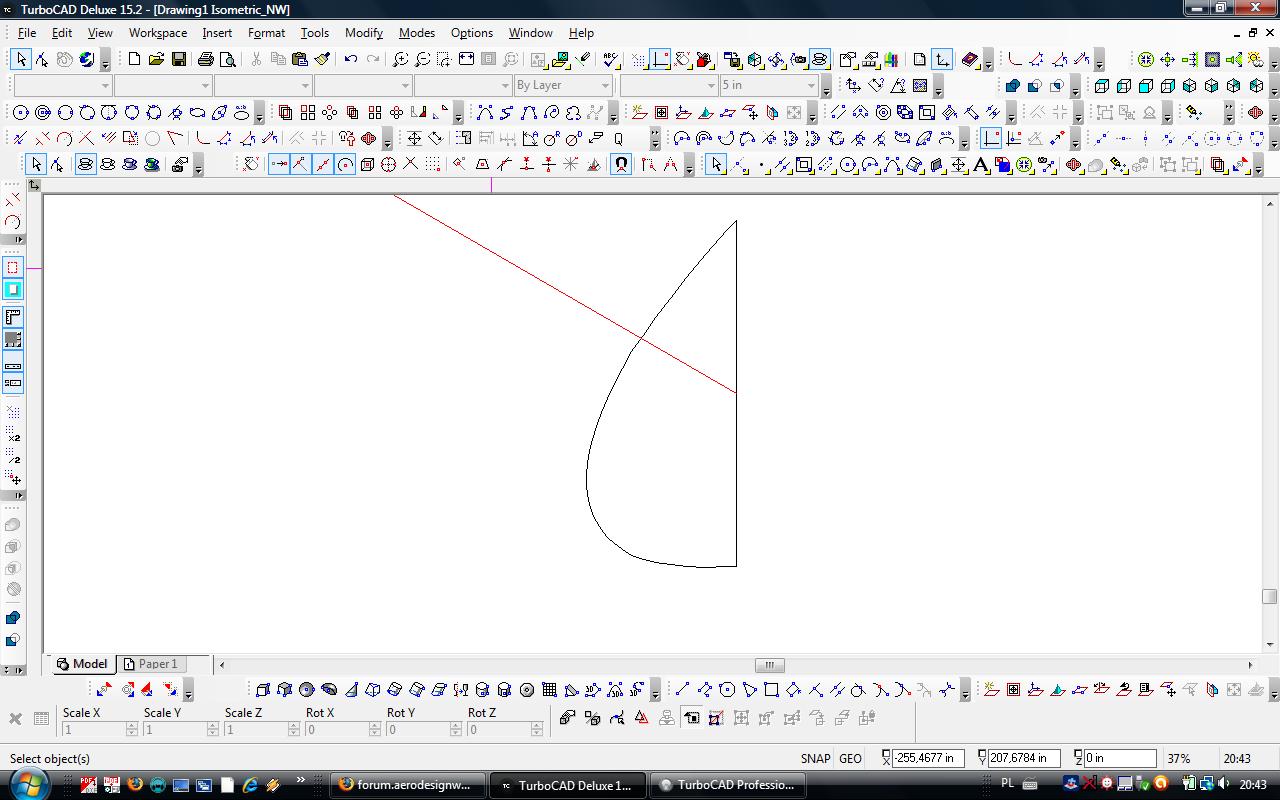Viewport: 1280px width, 800px height.
Task: Switch to the Paper 1 tab
Action: pyautogui.click(x=150, y=664)
